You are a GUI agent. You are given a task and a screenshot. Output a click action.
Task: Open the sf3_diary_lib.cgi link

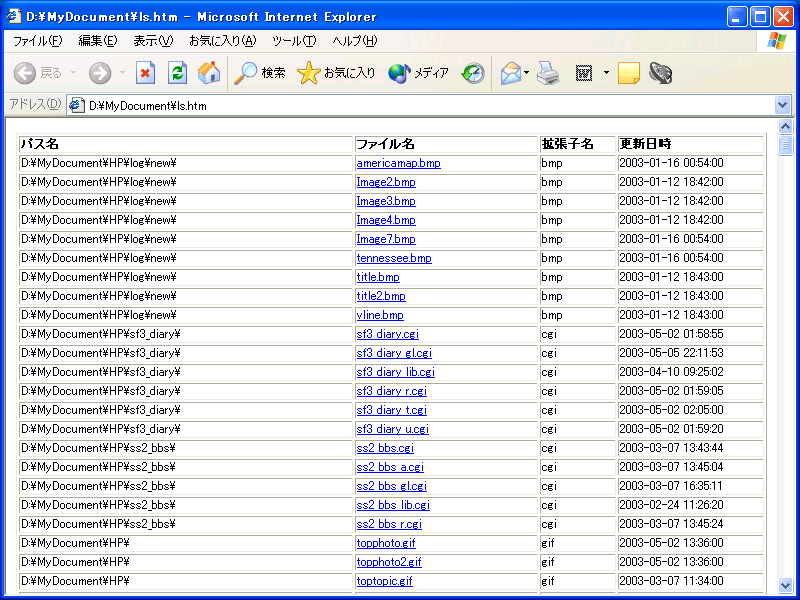pyautogui.click(x=396, y=372)
